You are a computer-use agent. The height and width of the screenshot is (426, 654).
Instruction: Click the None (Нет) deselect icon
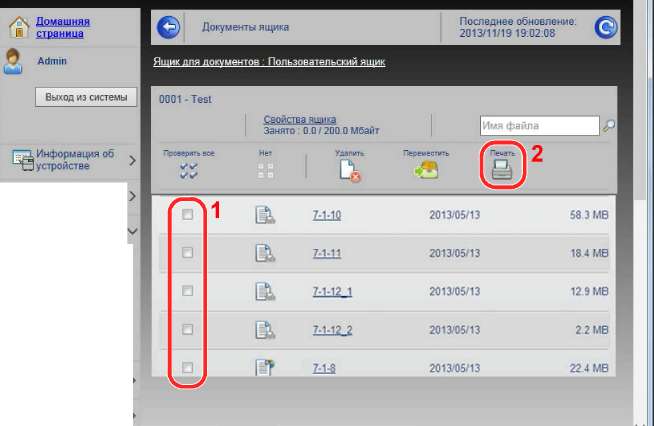pyautogui.click(x=265, y=171)
